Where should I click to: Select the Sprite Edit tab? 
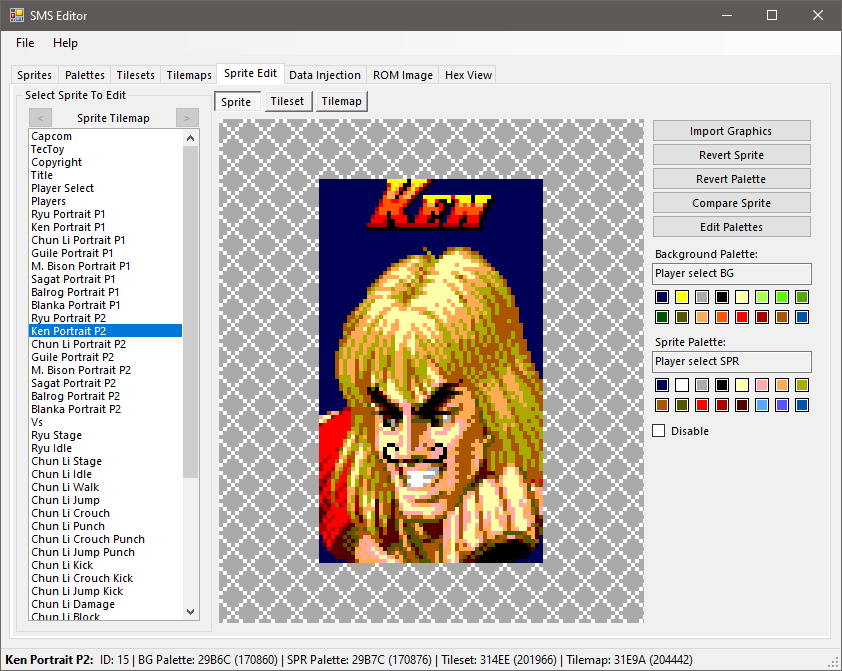(250, 74)
